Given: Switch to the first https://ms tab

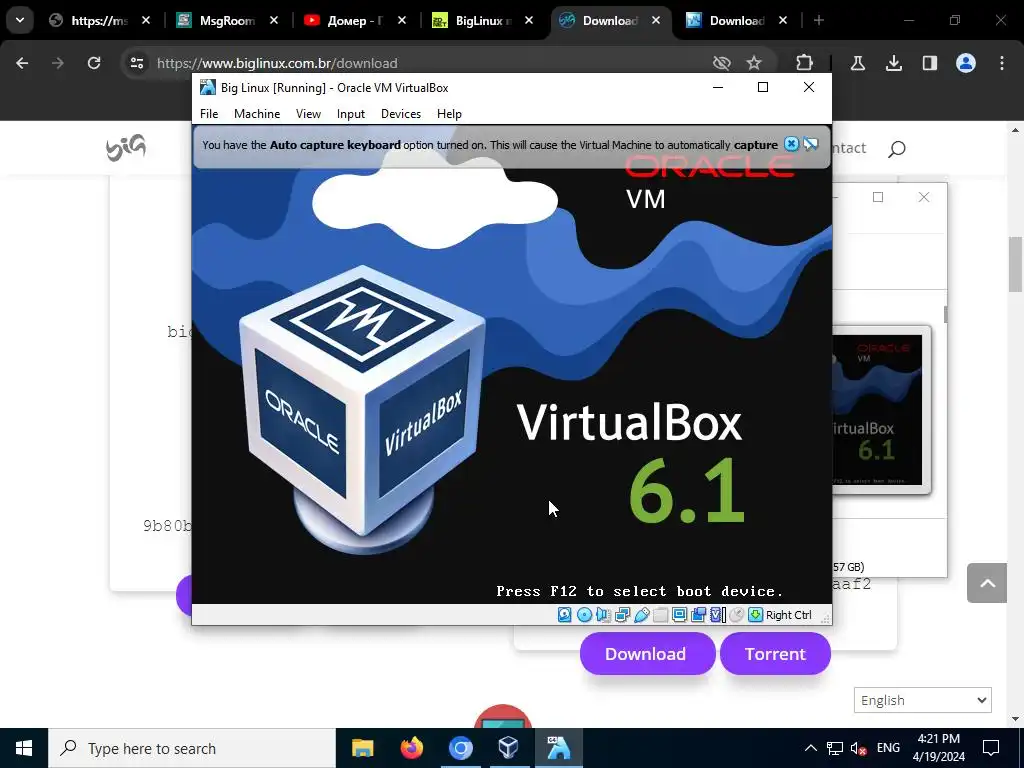Looking at the screenshot, I should [99, 21].
